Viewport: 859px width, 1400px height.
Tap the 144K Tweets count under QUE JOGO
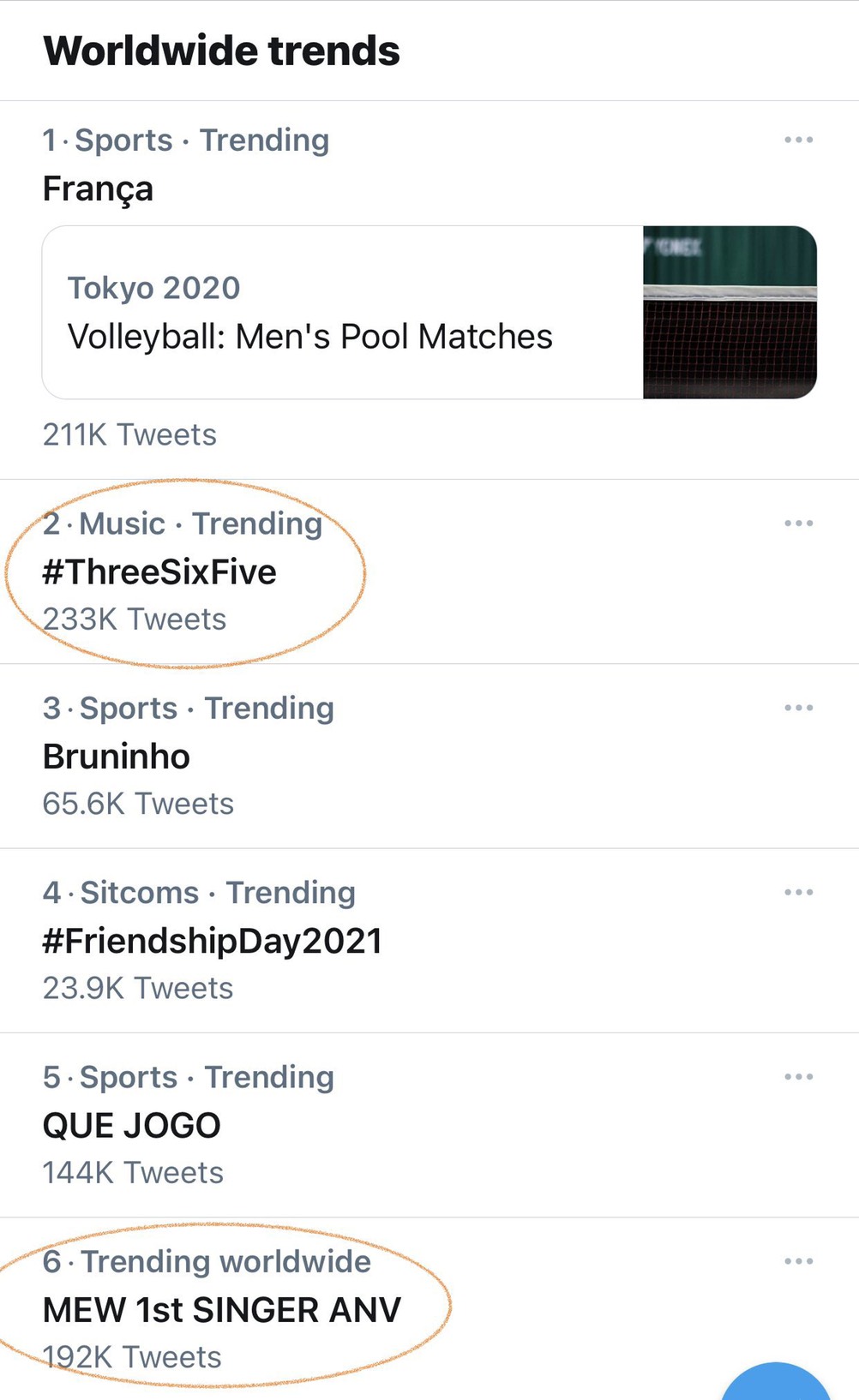133,1173
